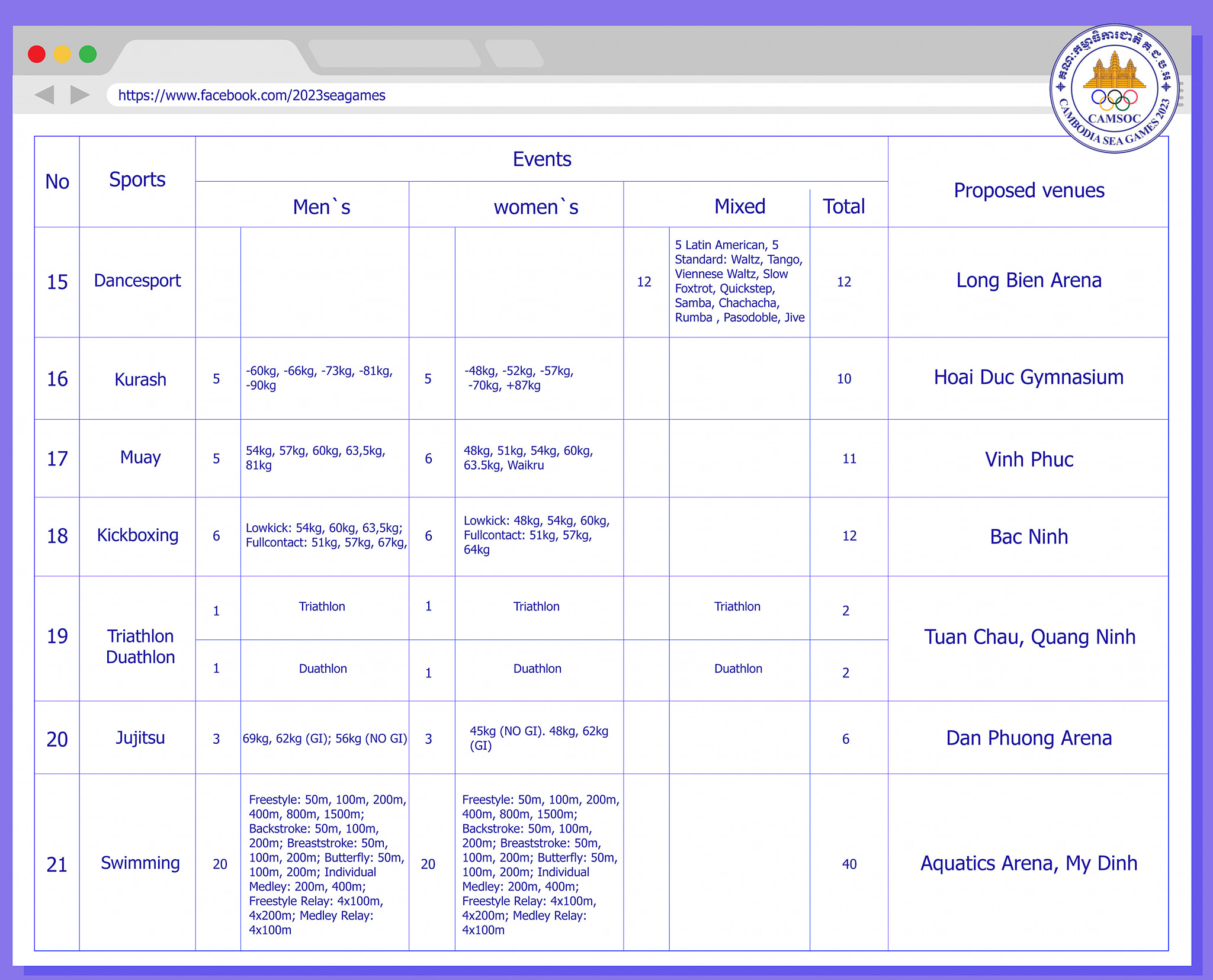Screen dimensions: 1213x980
Task: Click Kickboxing men's Lowkick and Fullcontact text
Action: tap(326, 535)
